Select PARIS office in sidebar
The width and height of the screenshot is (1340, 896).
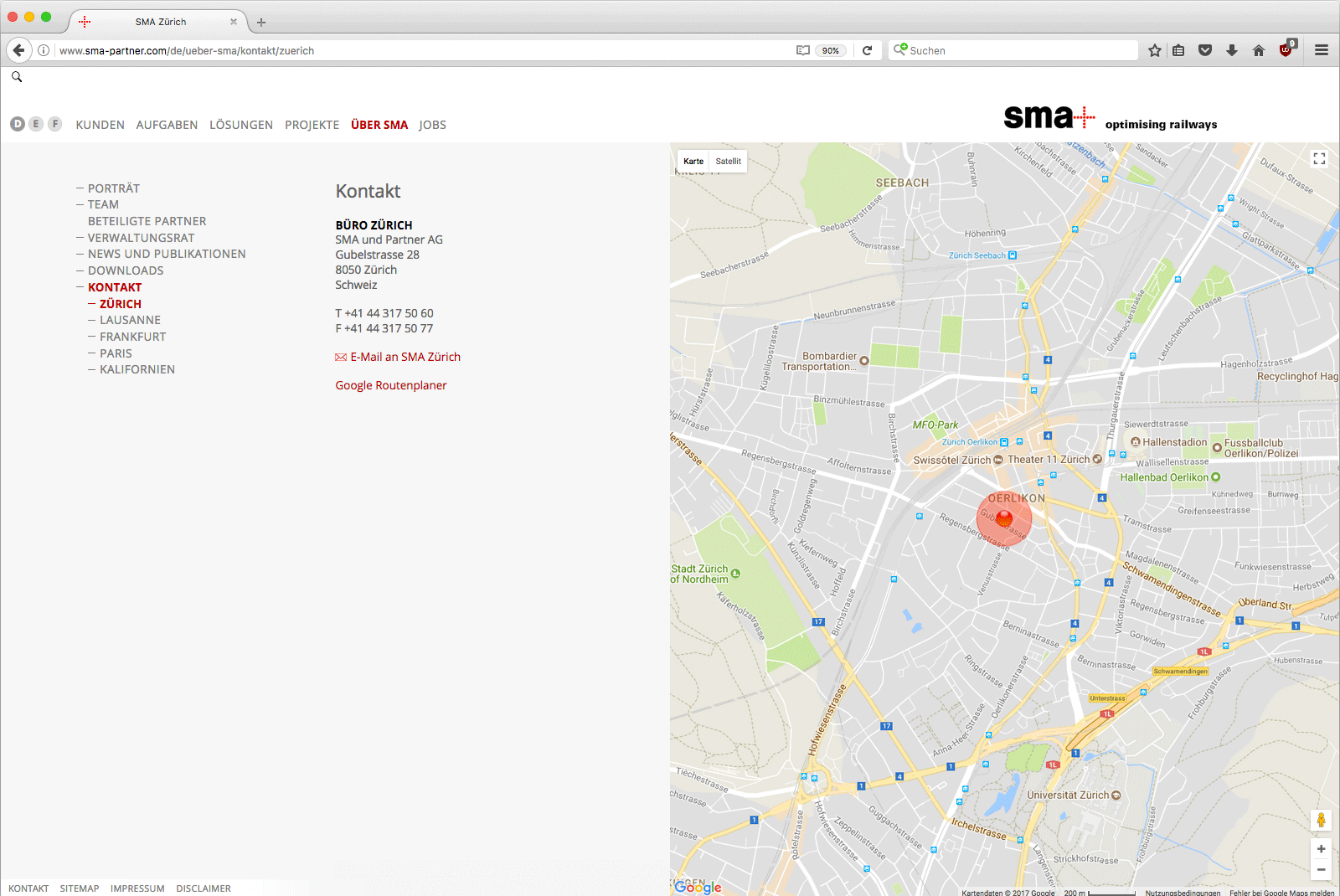116,353
